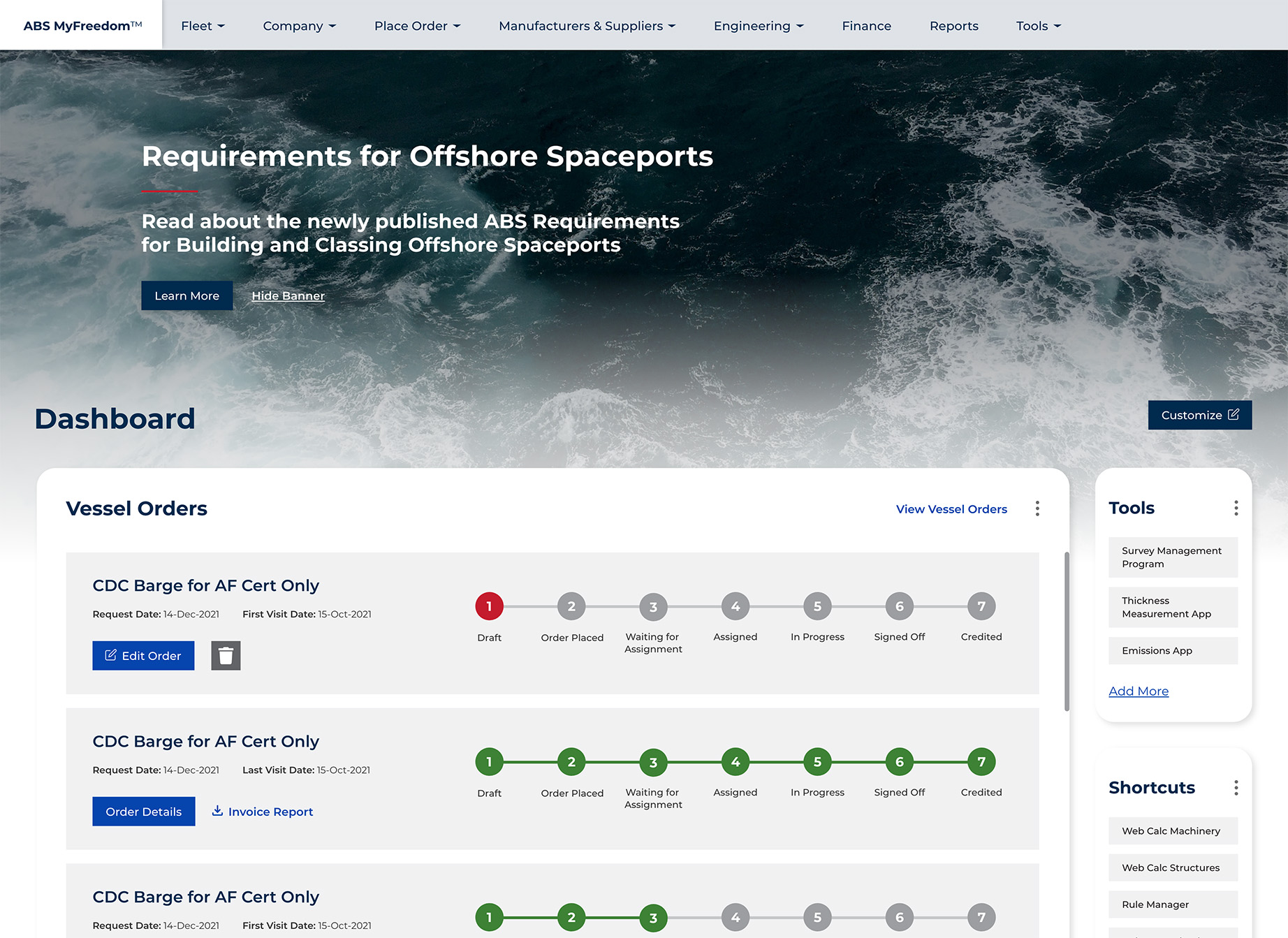This screenshot has width=1288, height=938.
Task: Click grey step 7 circle in third order
Action: tap(981, 918)
